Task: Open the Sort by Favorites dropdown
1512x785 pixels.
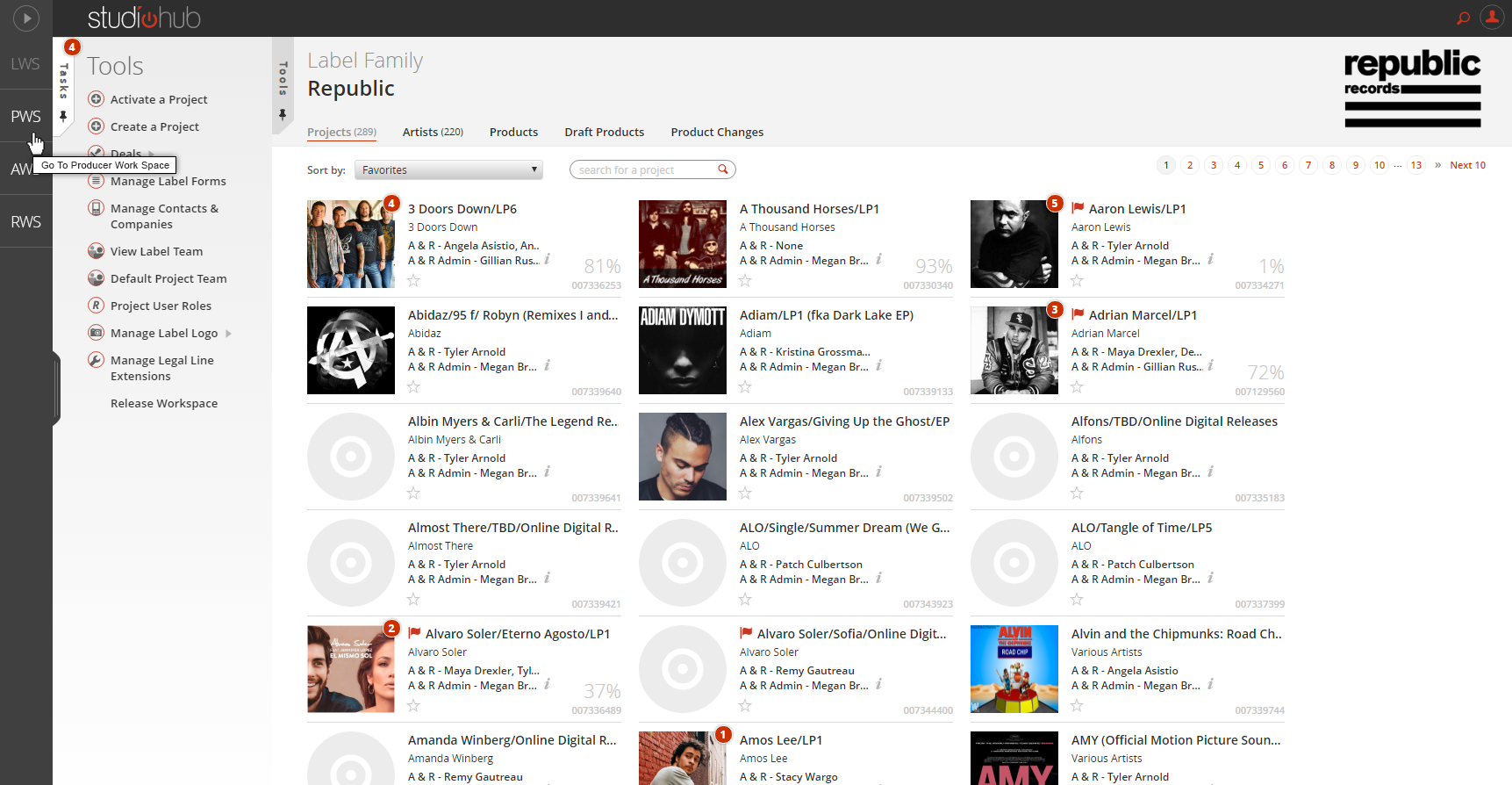Action: click(x=448, y=170)
